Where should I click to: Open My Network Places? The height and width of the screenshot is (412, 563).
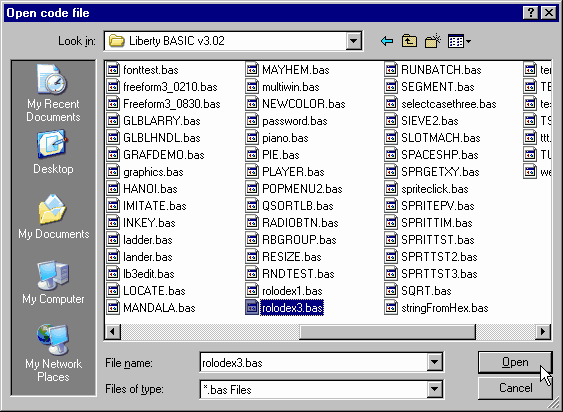[x=53, y=353]
